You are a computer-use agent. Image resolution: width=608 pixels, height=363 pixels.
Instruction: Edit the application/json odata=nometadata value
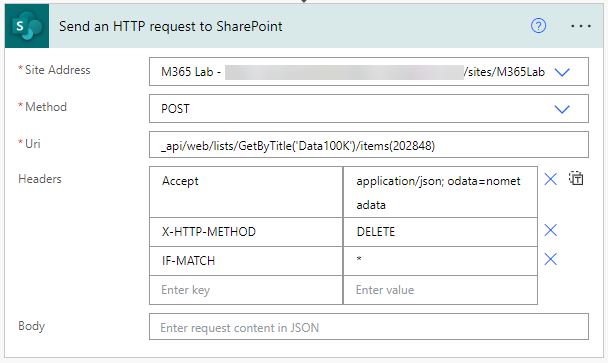tap(440, 192)
